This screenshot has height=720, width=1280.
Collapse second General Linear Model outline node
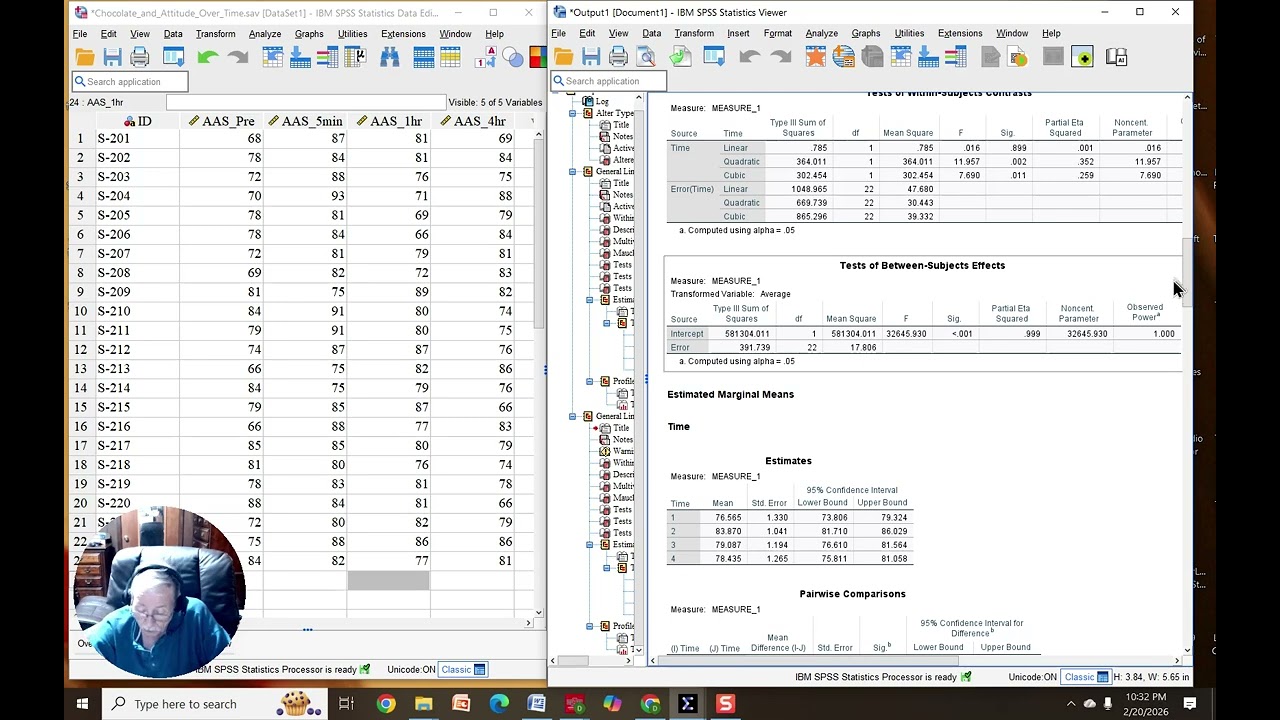pos(573,416)
